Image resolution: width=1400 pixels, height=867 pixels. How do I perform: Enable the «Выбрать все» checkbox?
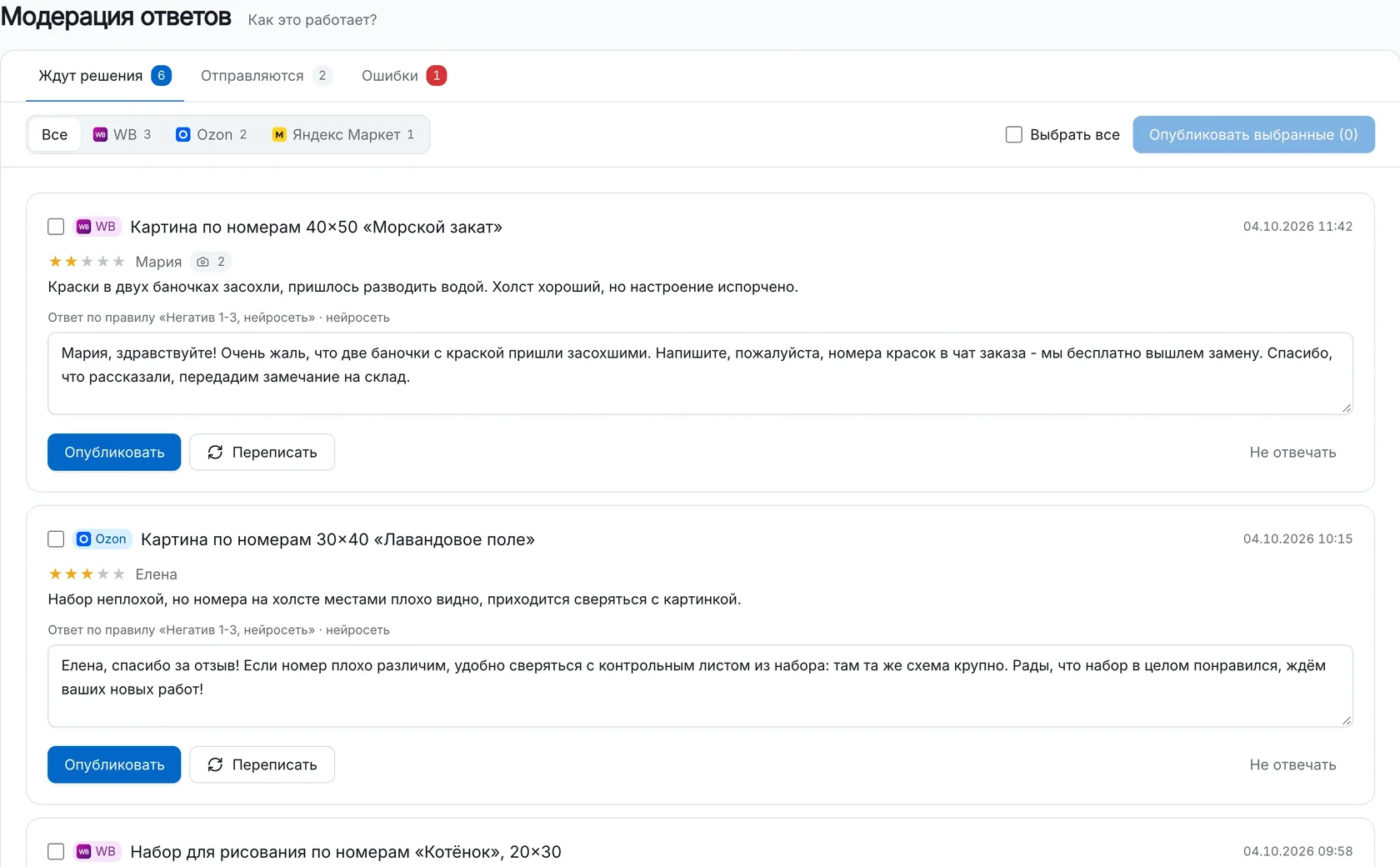coord(1014,134)
